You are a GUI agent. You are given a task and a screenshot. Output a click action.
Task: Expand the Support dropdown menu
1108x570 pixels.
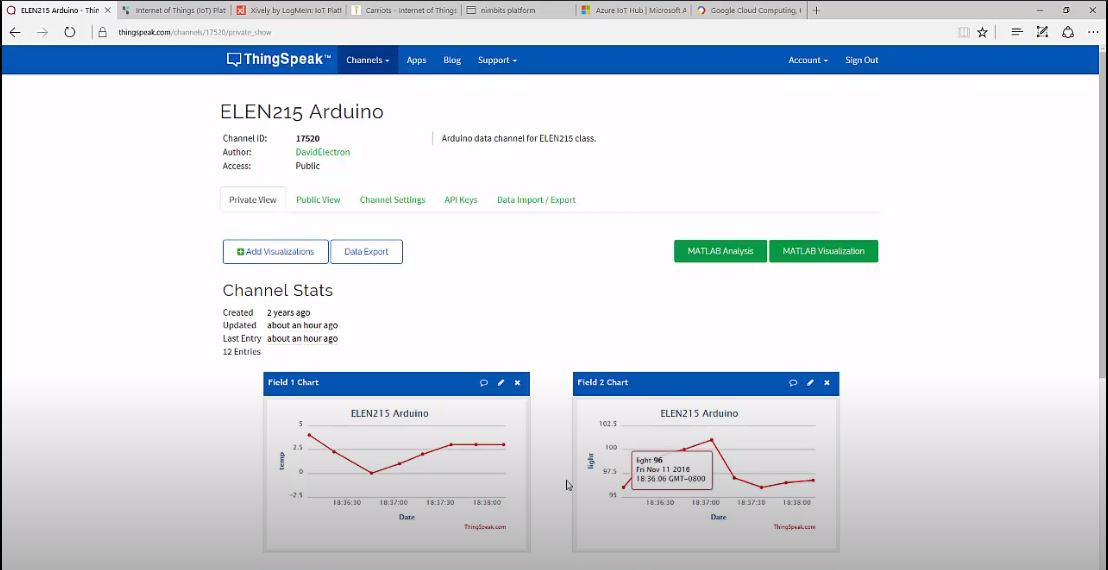pos(497,60)
